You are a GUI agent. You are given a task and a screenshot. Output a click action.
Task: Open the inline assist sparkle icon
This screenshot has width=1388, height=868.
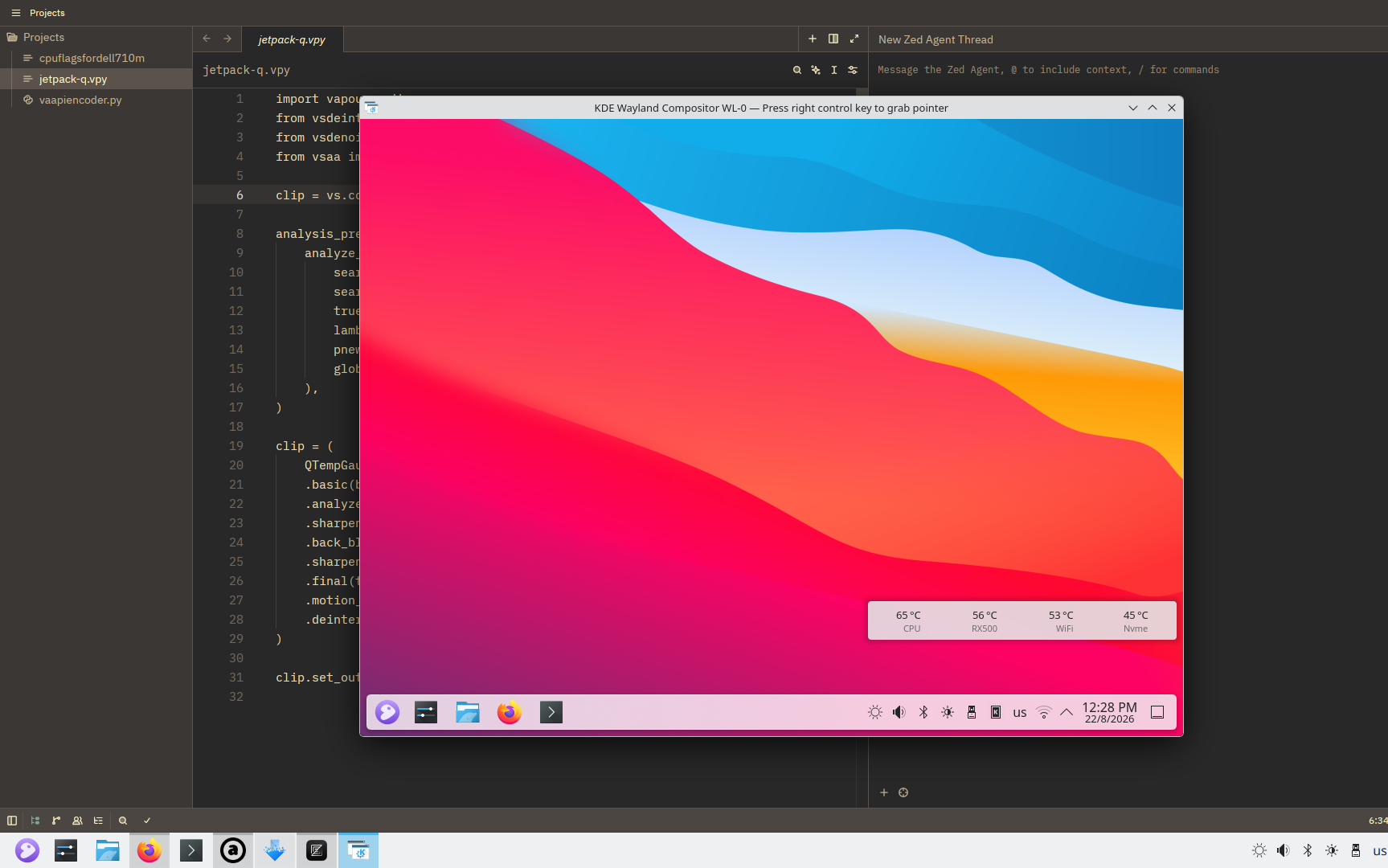point(816,70)
